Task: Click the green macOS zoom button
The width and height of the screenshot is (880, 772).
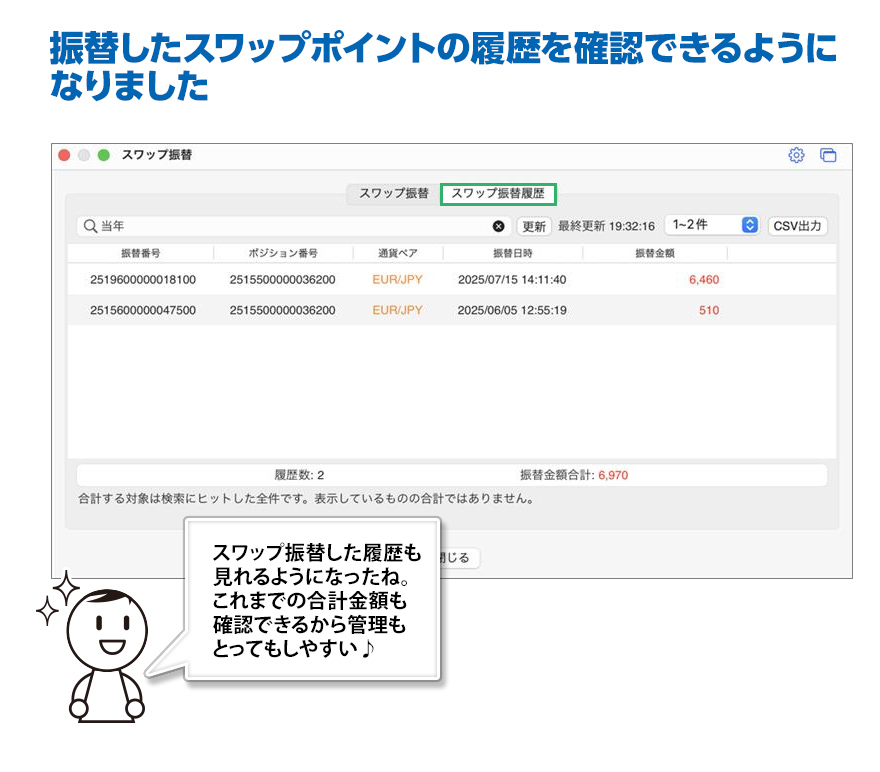Action: 103,155
